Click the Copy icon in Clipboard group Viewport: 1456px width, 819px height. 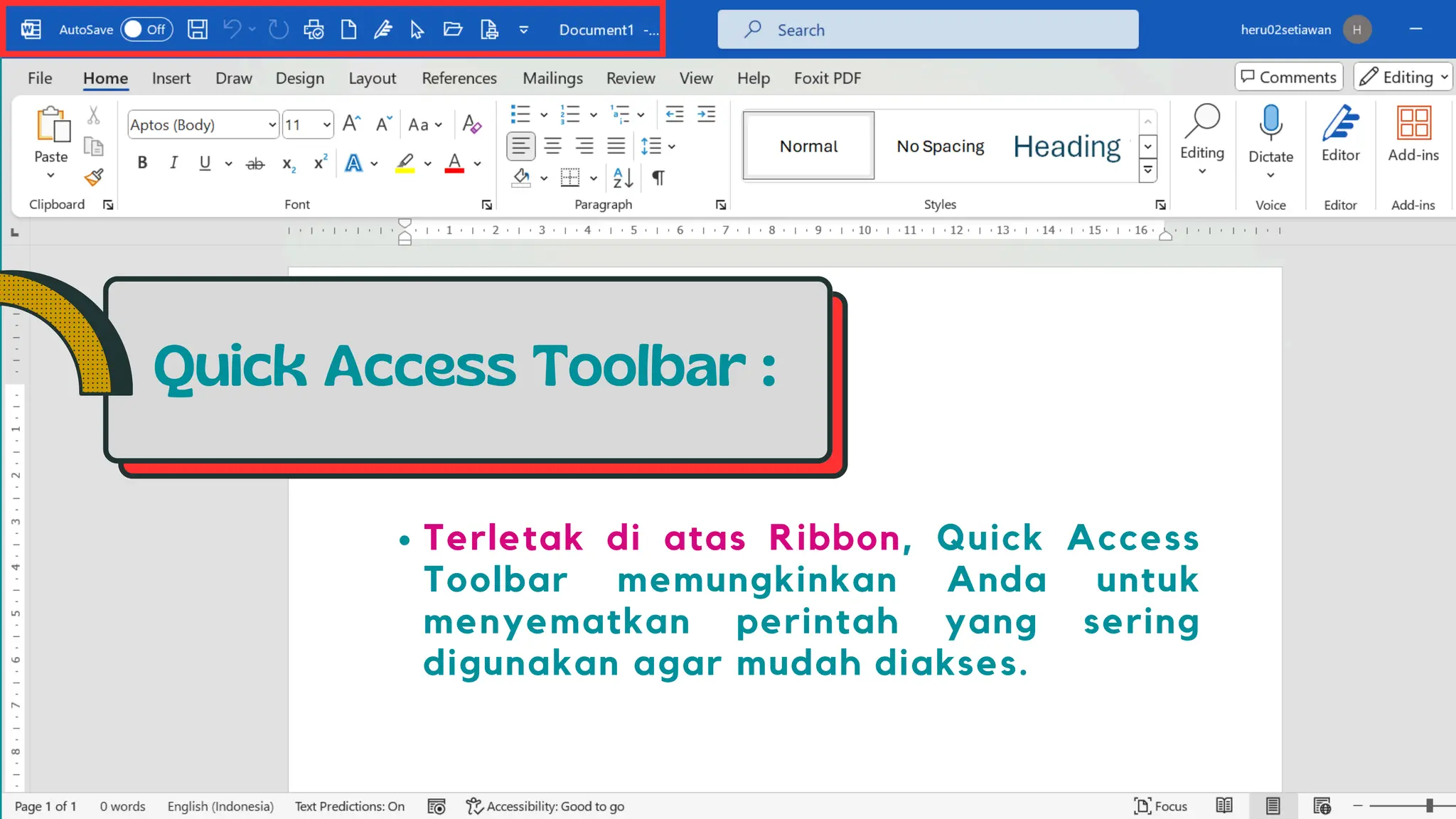[94, 146]
